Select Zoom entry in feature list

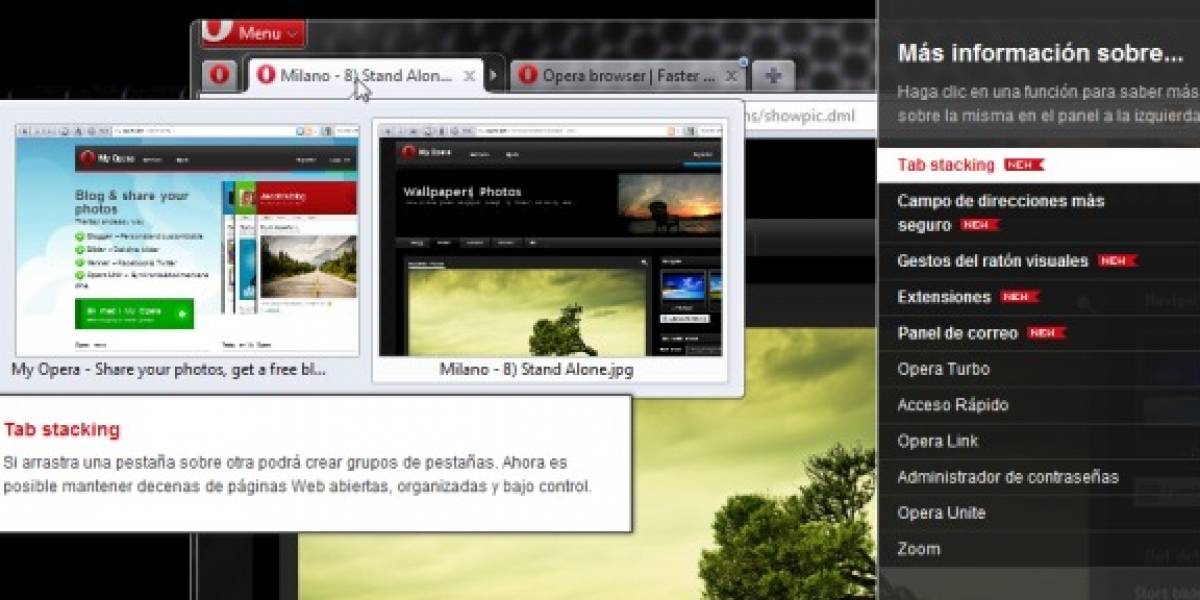(x=1038, y=549)
